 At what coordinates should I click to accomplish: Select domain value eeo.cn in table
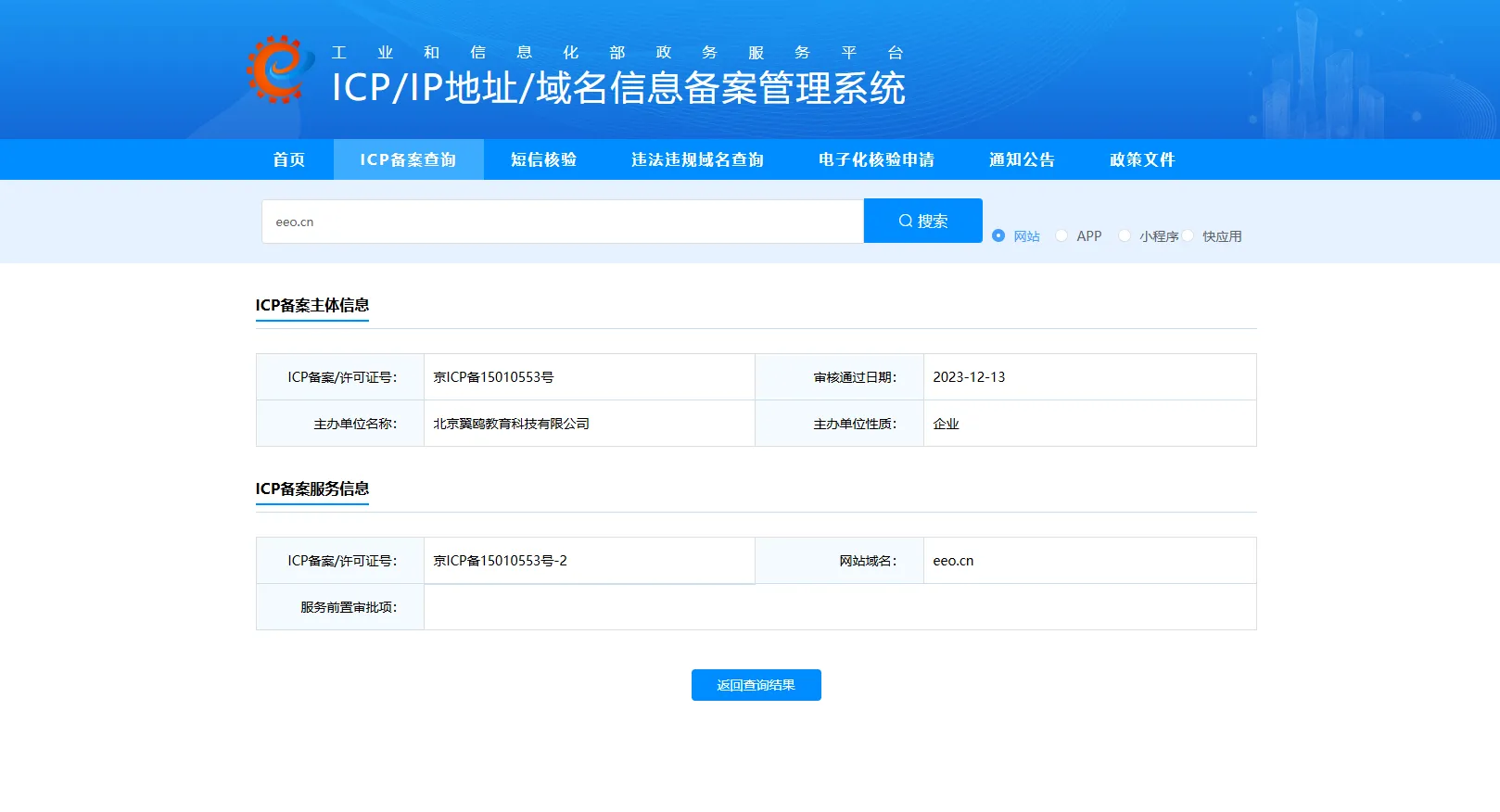point(953,561)
